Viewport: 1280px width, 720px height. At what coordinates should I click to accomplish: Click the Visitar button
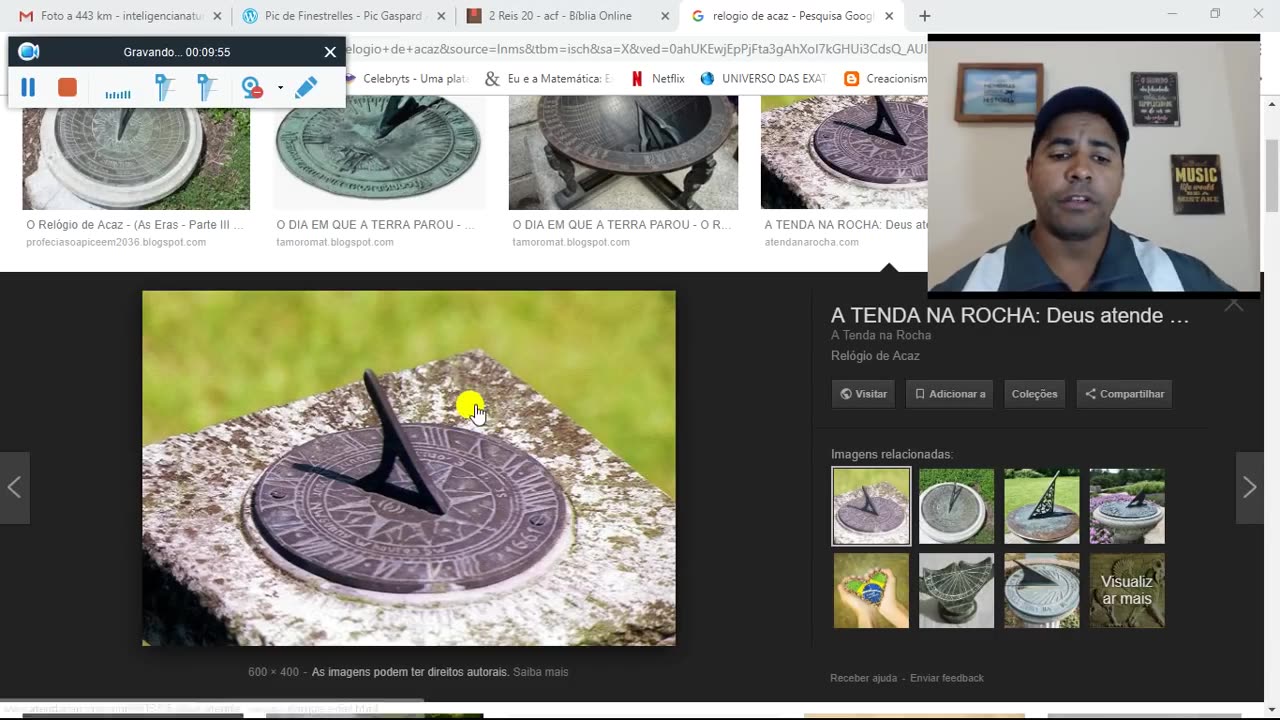pyautogui.click(x=863, y=394)
